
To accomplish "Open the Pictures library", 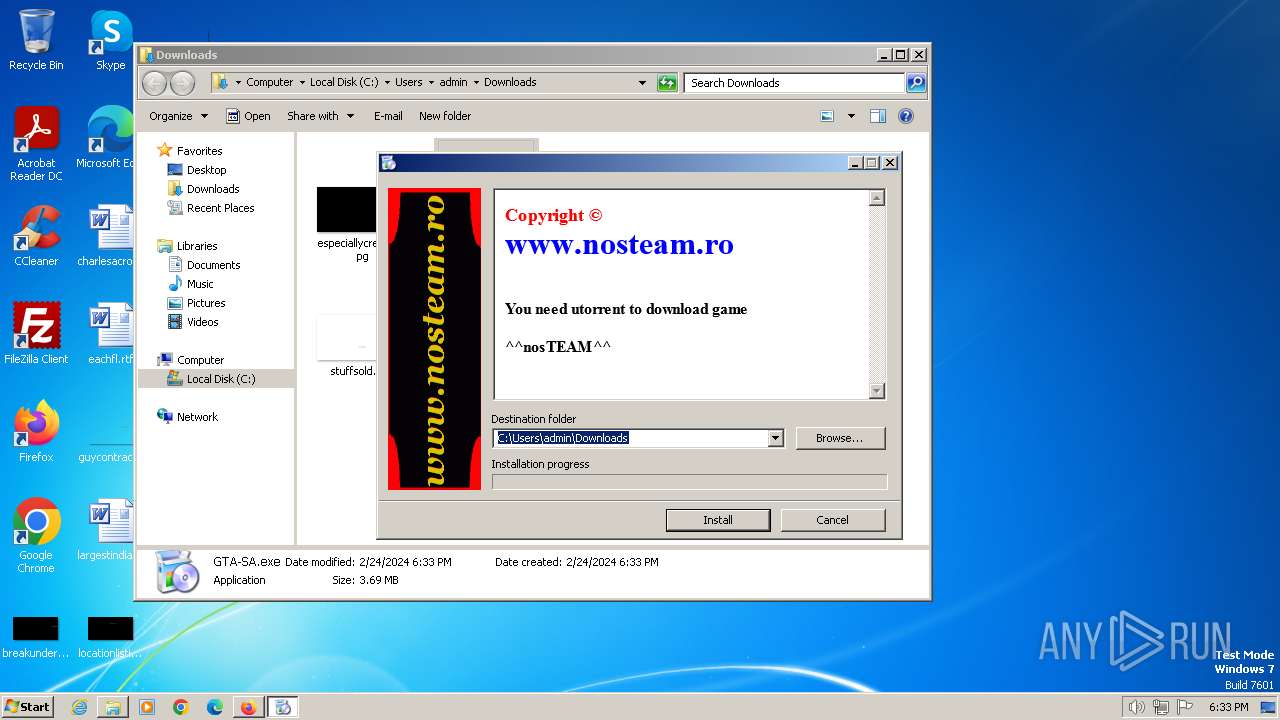I will 206,303.
